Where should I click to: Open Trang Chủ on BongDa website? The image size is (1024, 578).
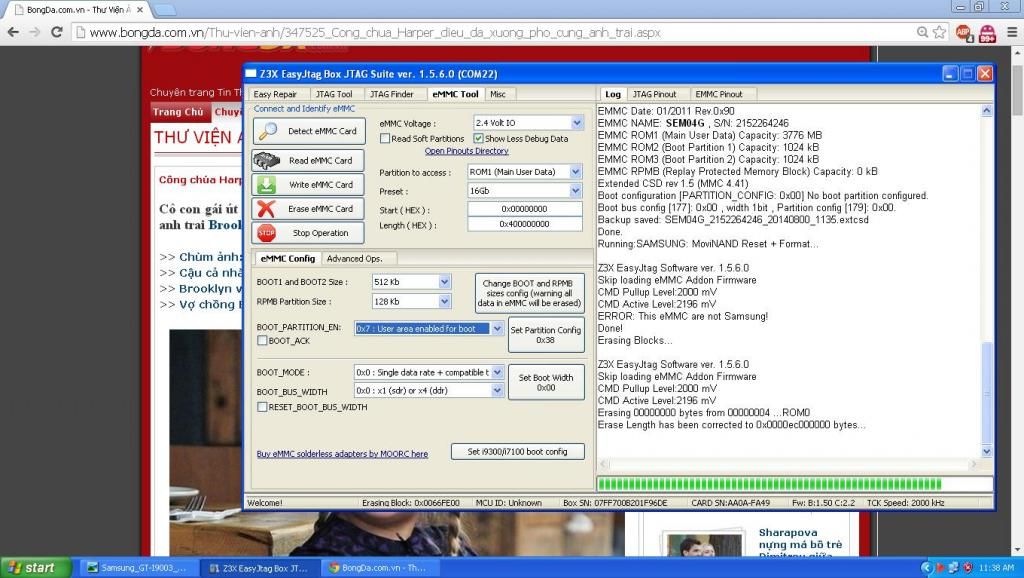point(178,112)
